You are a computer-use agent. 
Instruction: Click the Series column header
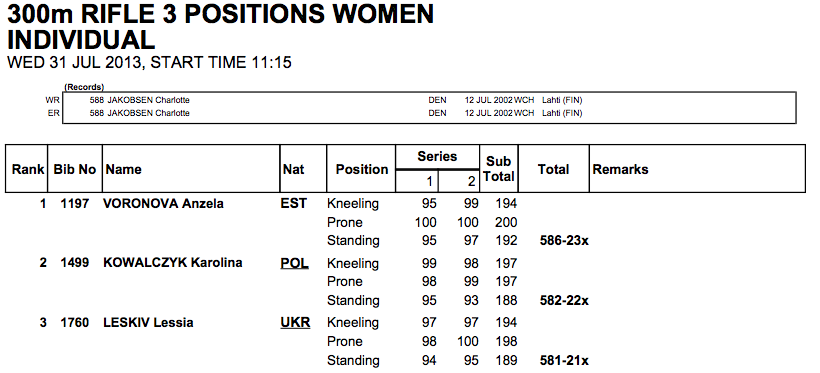click(x=437, y=156)
